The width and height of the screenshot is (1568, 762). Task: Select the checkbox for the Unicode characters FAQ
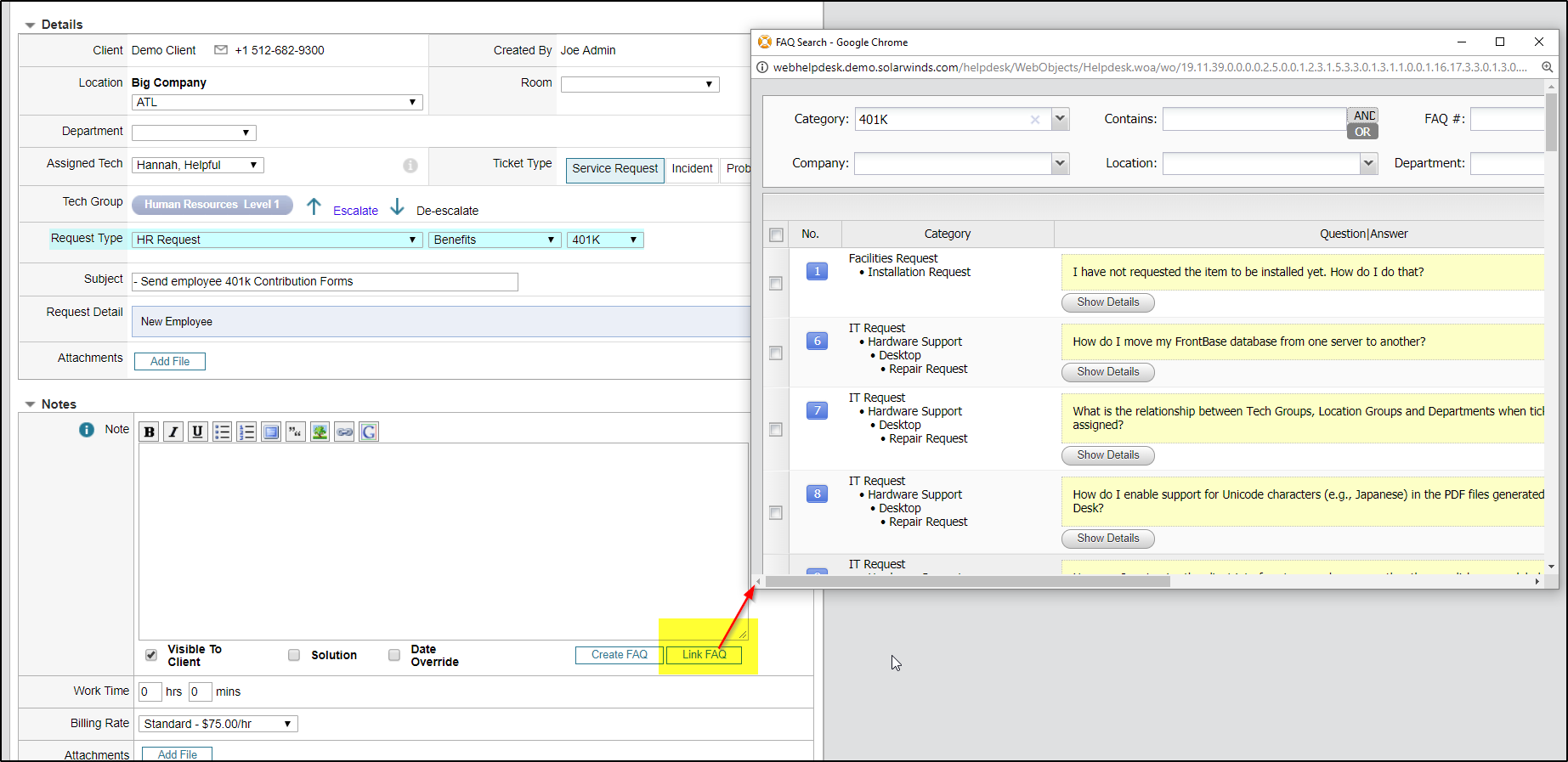point(776,513)
